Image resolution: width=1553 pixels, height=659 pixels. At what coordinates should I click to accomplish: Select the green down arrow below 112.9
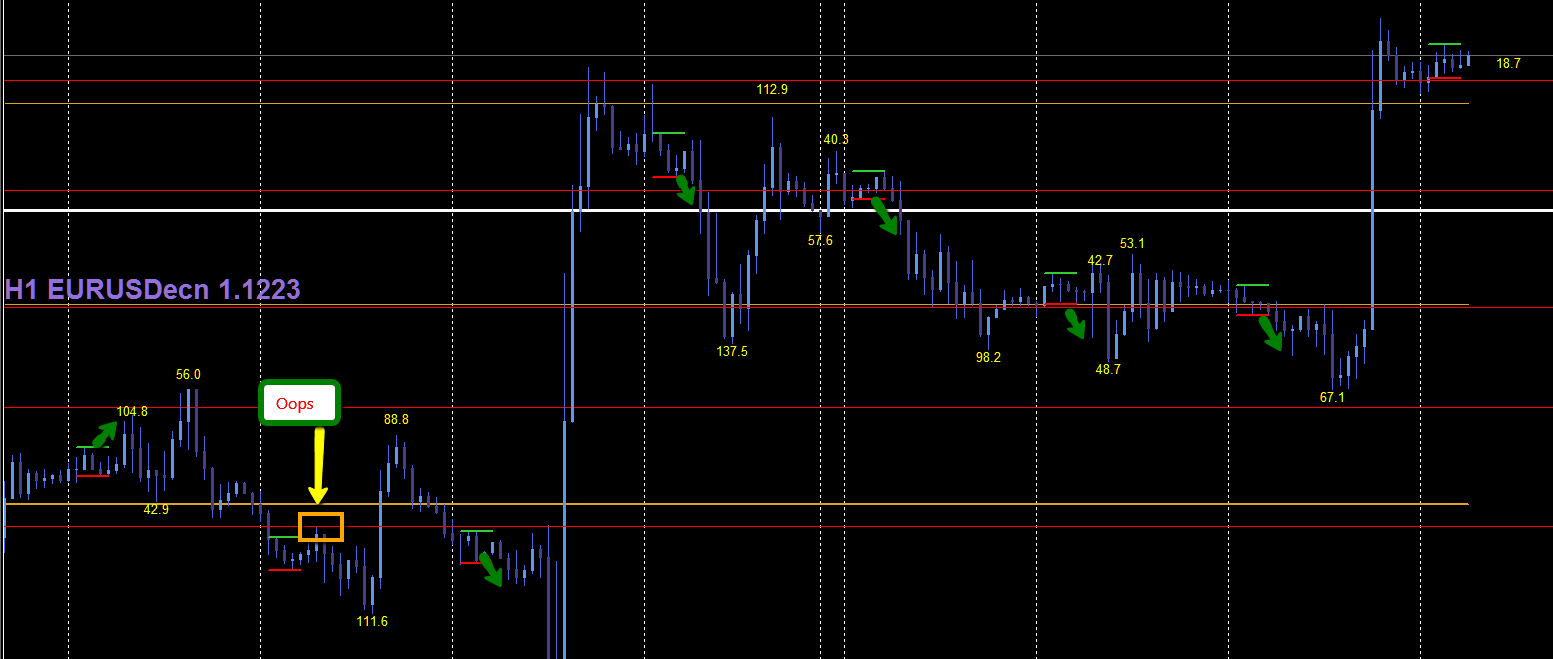click(687, 192)
